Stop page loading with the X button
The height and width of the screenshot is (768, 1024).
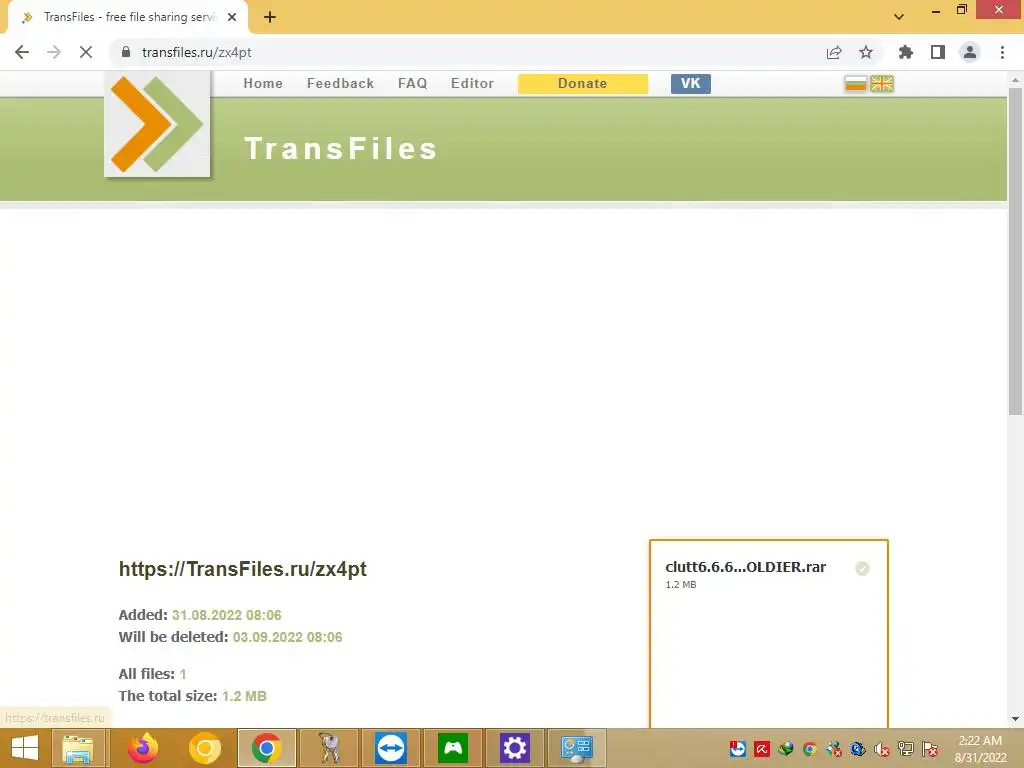[86, 52]
